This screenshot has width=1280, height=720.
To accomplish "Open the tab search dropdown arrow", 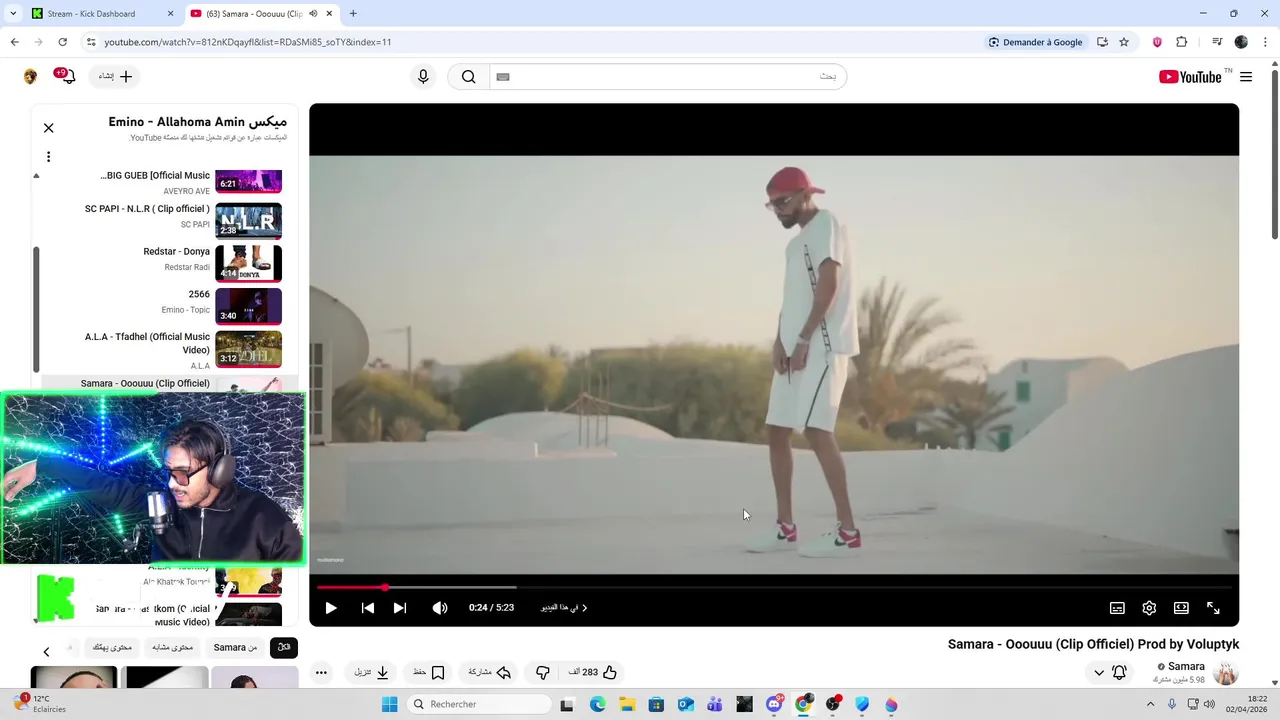I will tap(12, 14).
